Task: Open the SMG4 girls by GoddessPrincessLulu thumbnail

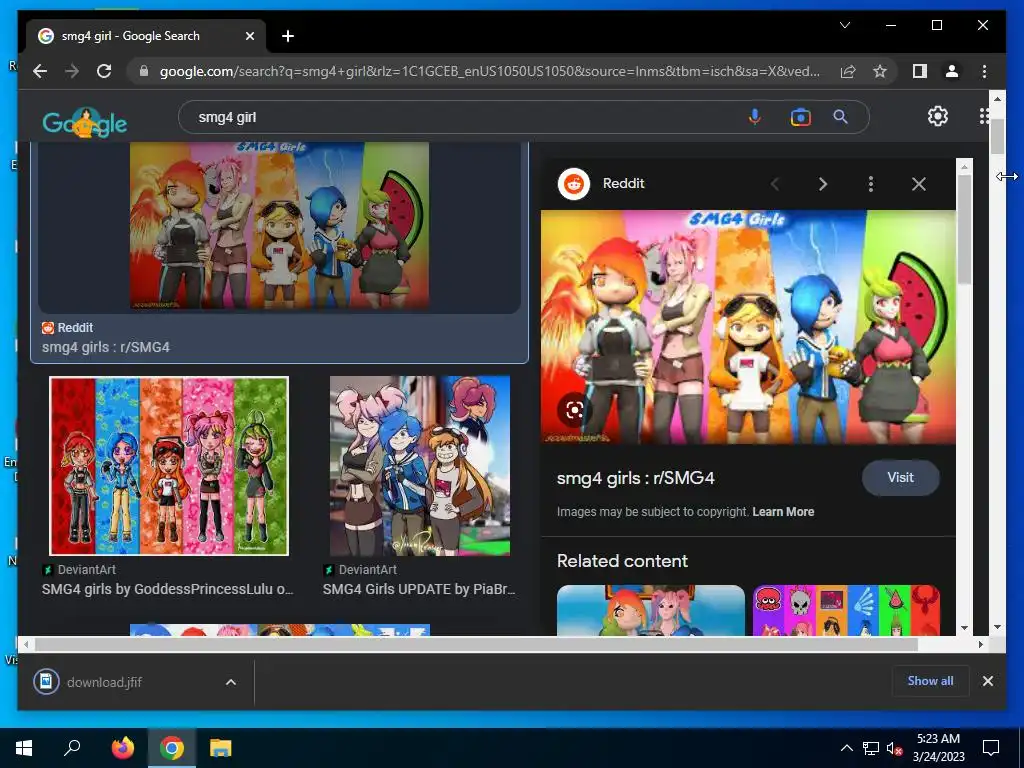Action: click(x=169, y=466)
